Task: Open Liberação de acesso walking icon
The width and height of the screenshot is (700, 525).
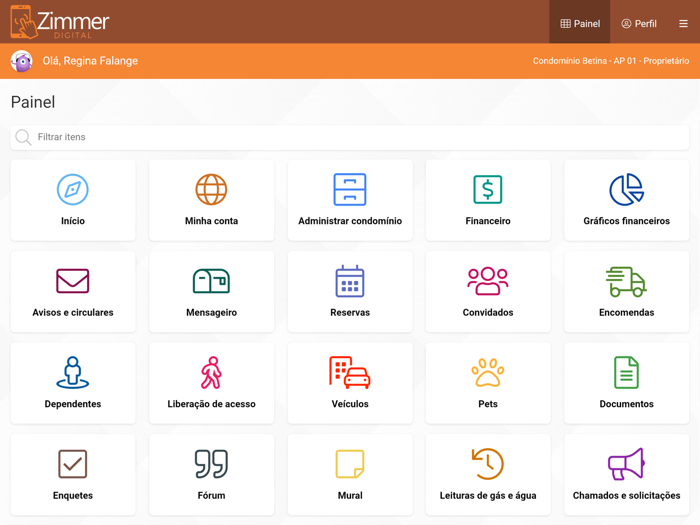Action: (x=211, y=372)
